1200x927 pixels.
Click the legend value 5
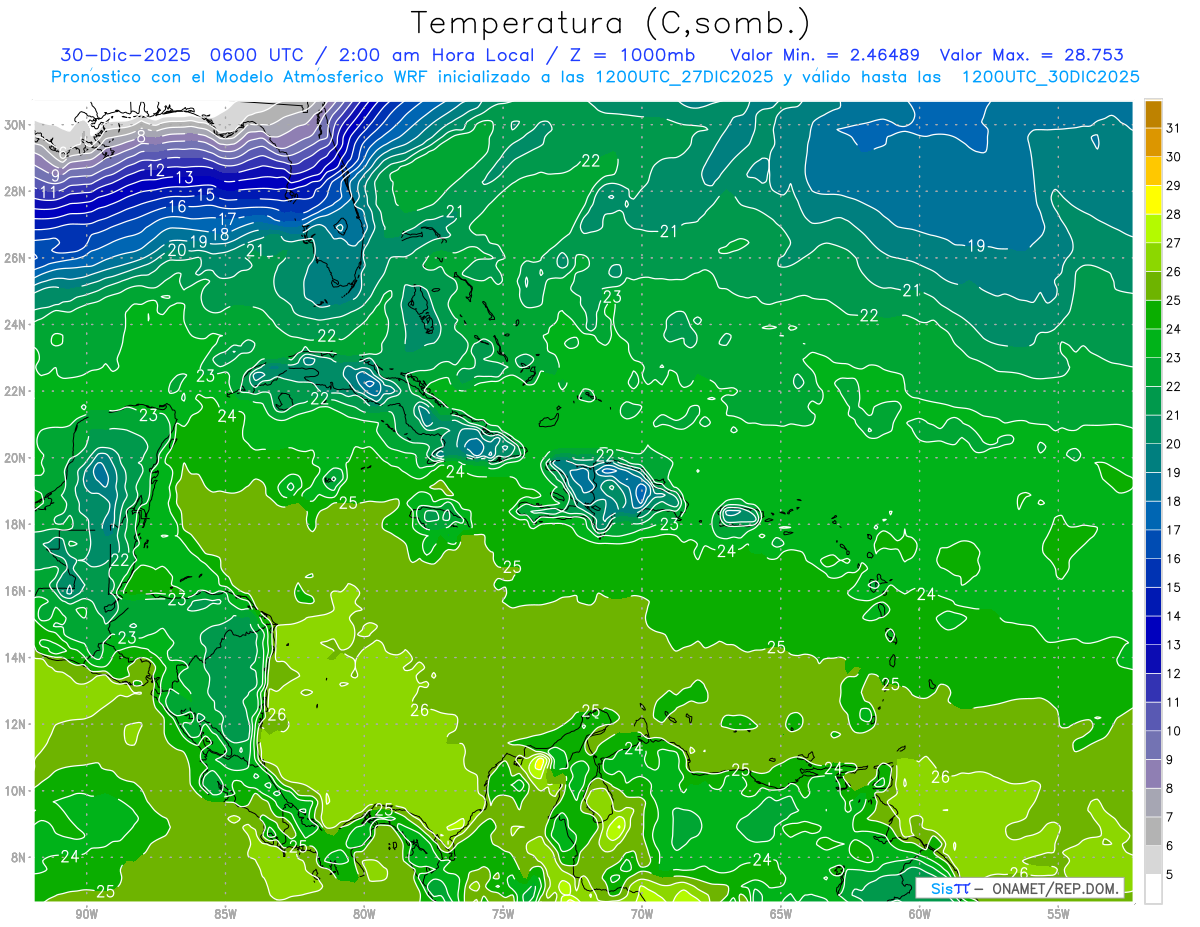(1170, 874)
